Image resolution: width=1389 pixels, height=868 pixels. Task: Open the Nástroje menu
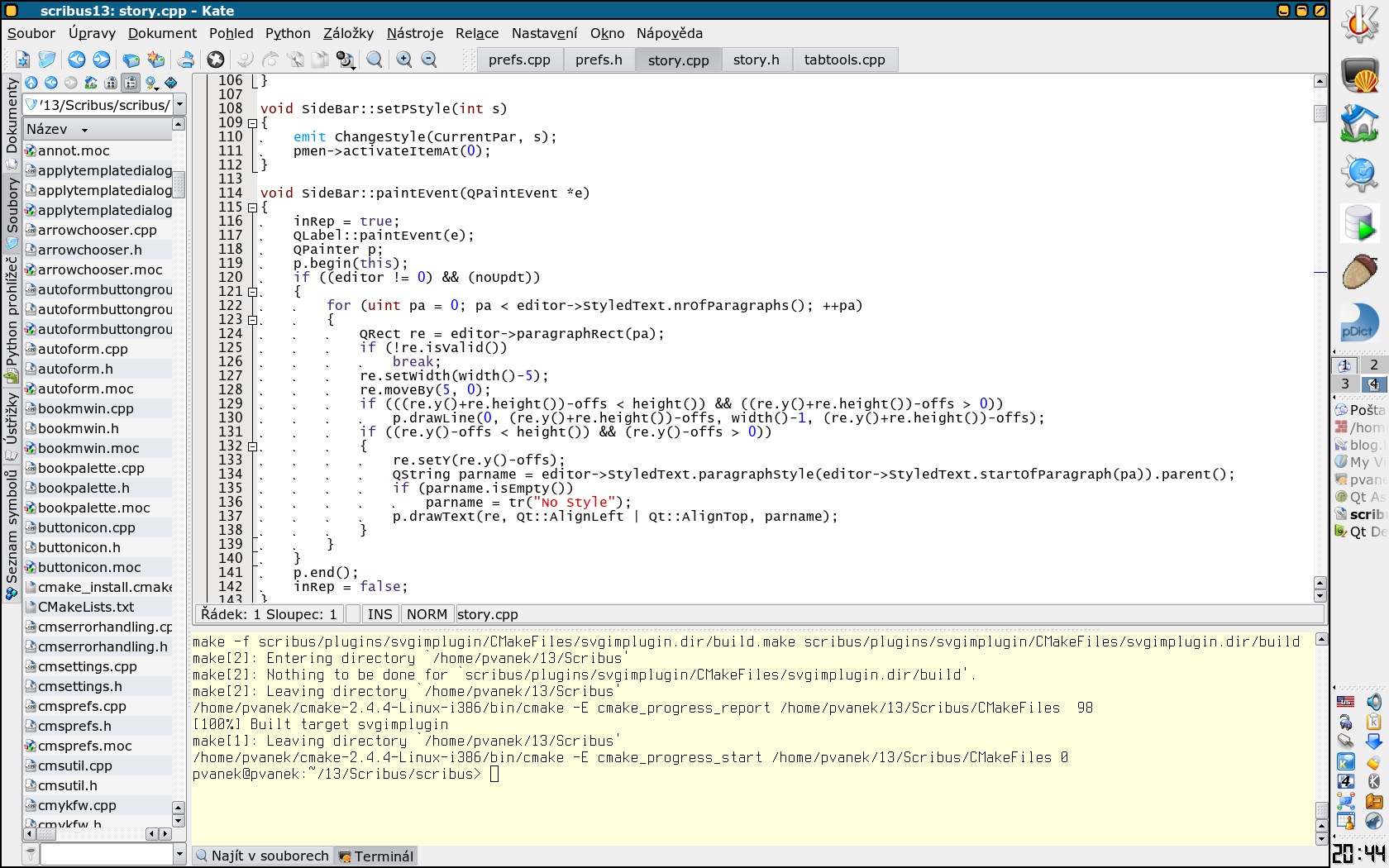point(415,33)
